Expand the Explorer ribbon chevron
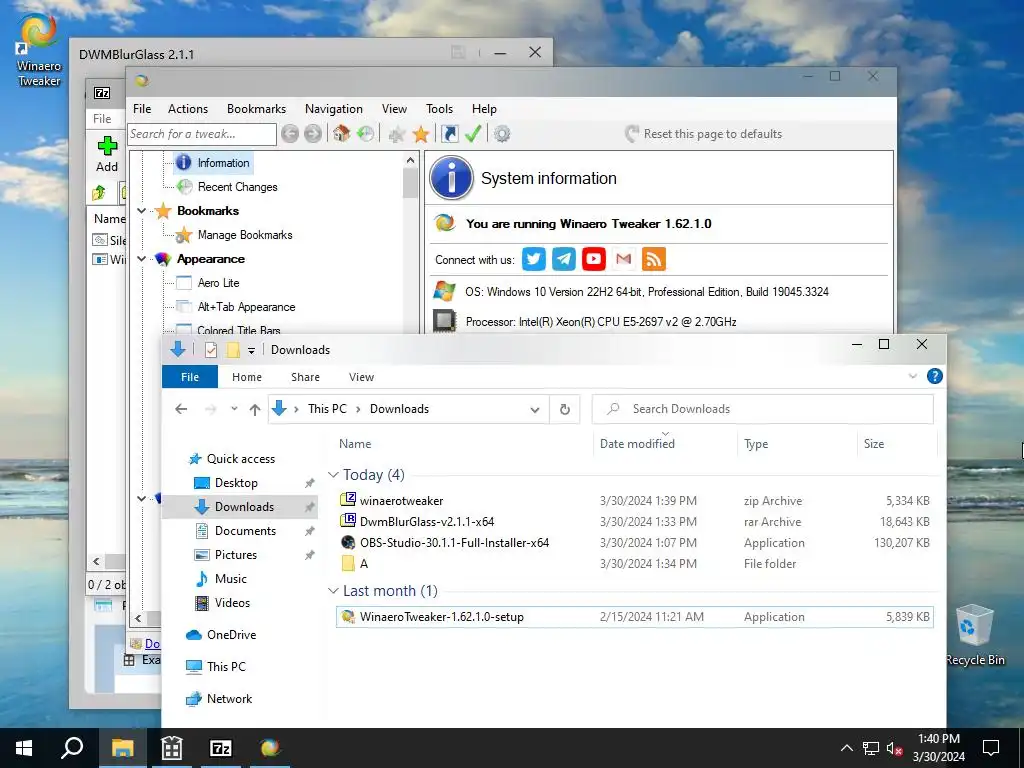The image size is (1024, 768). coord(913,376)
